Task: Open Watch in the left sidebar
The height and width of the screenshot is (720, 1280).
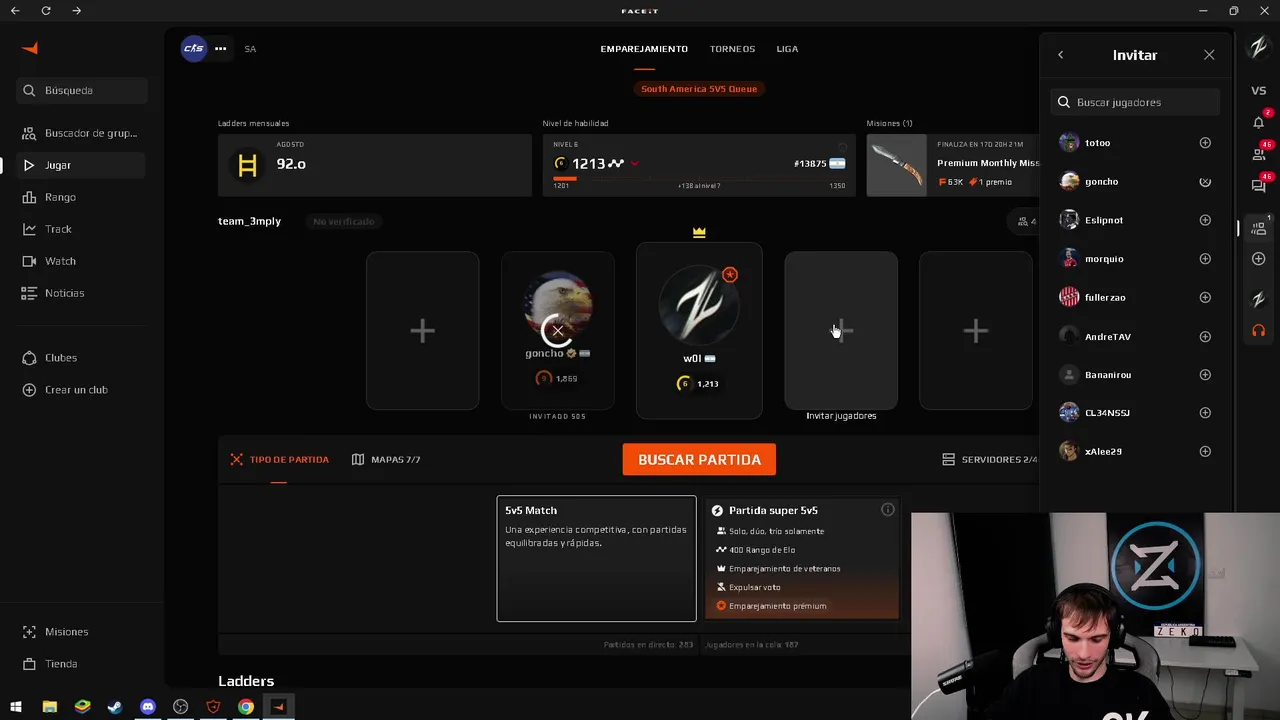Action: (82, 261)
